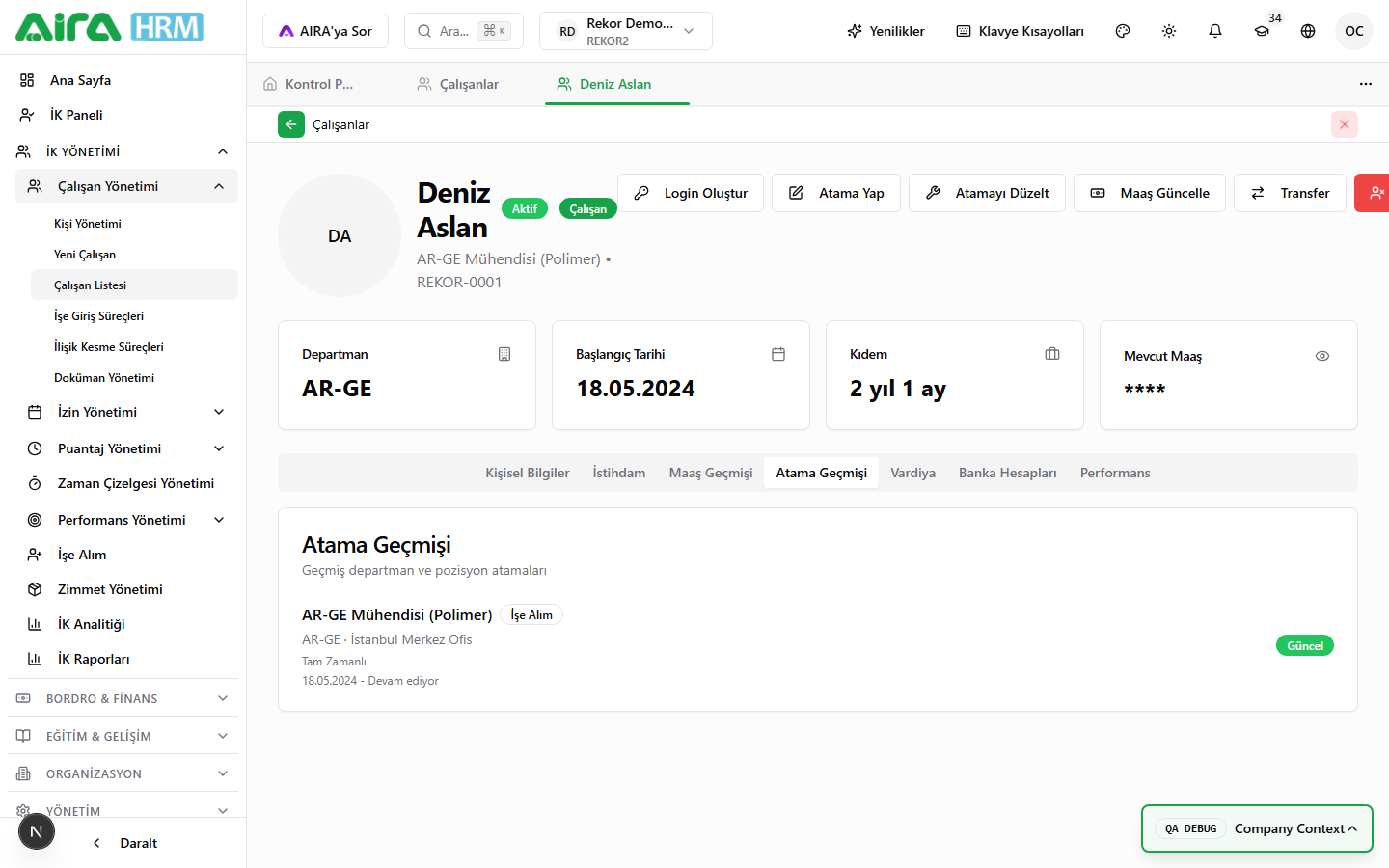
Task: Open Zaman Çizelgesi Yönetimi
Action: [x=126, y=483]
